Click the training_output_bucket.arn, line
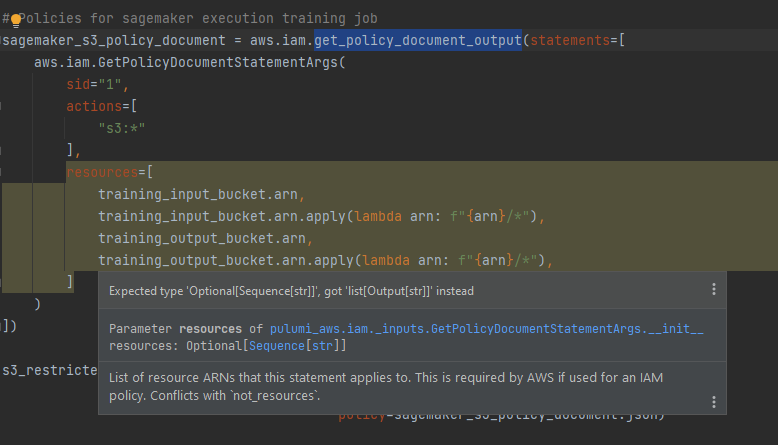Screen dimensions: 778x445 tap(205, 238)
